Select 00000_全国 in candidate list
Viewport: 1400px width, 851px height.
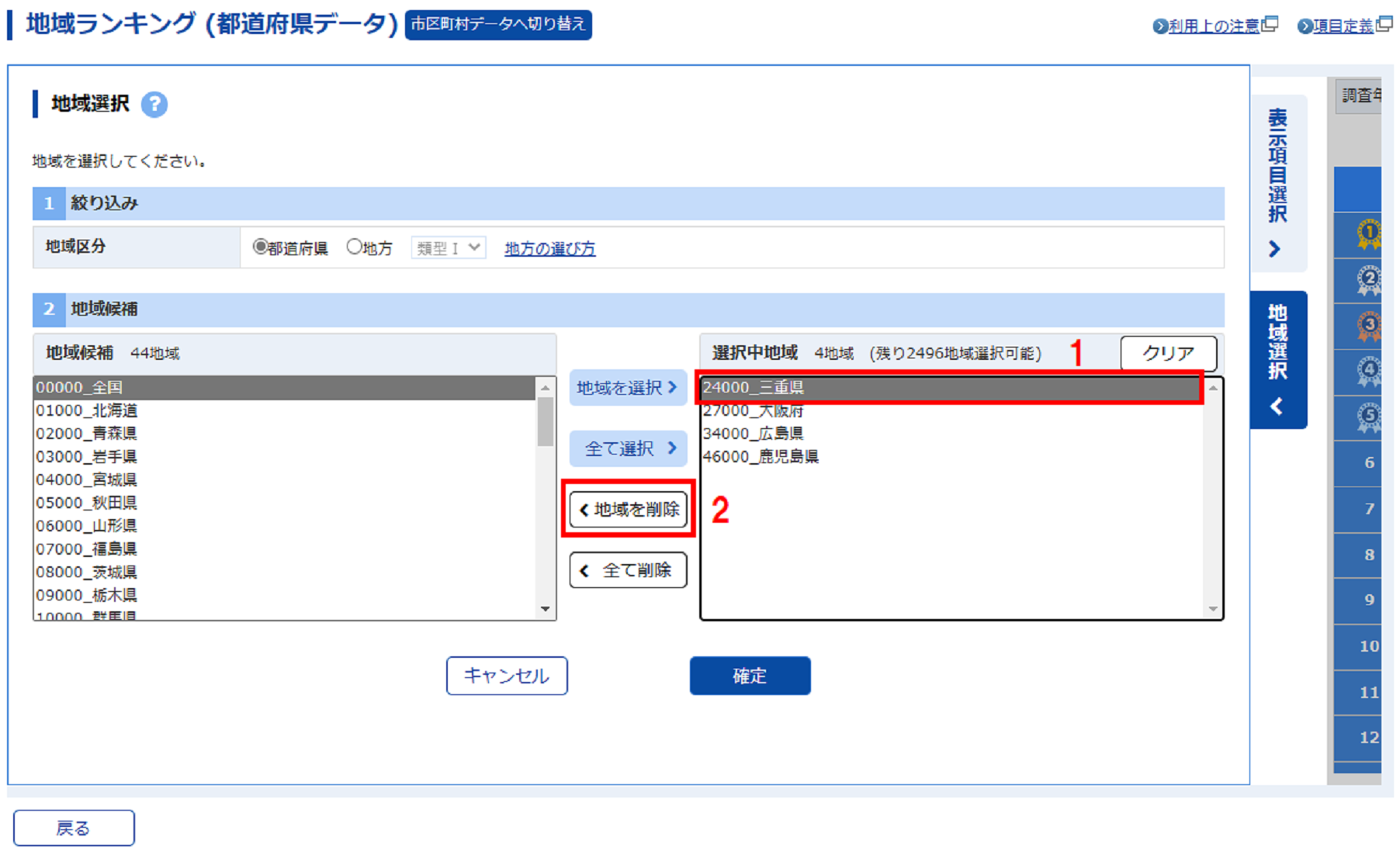[x=285, y=387]
